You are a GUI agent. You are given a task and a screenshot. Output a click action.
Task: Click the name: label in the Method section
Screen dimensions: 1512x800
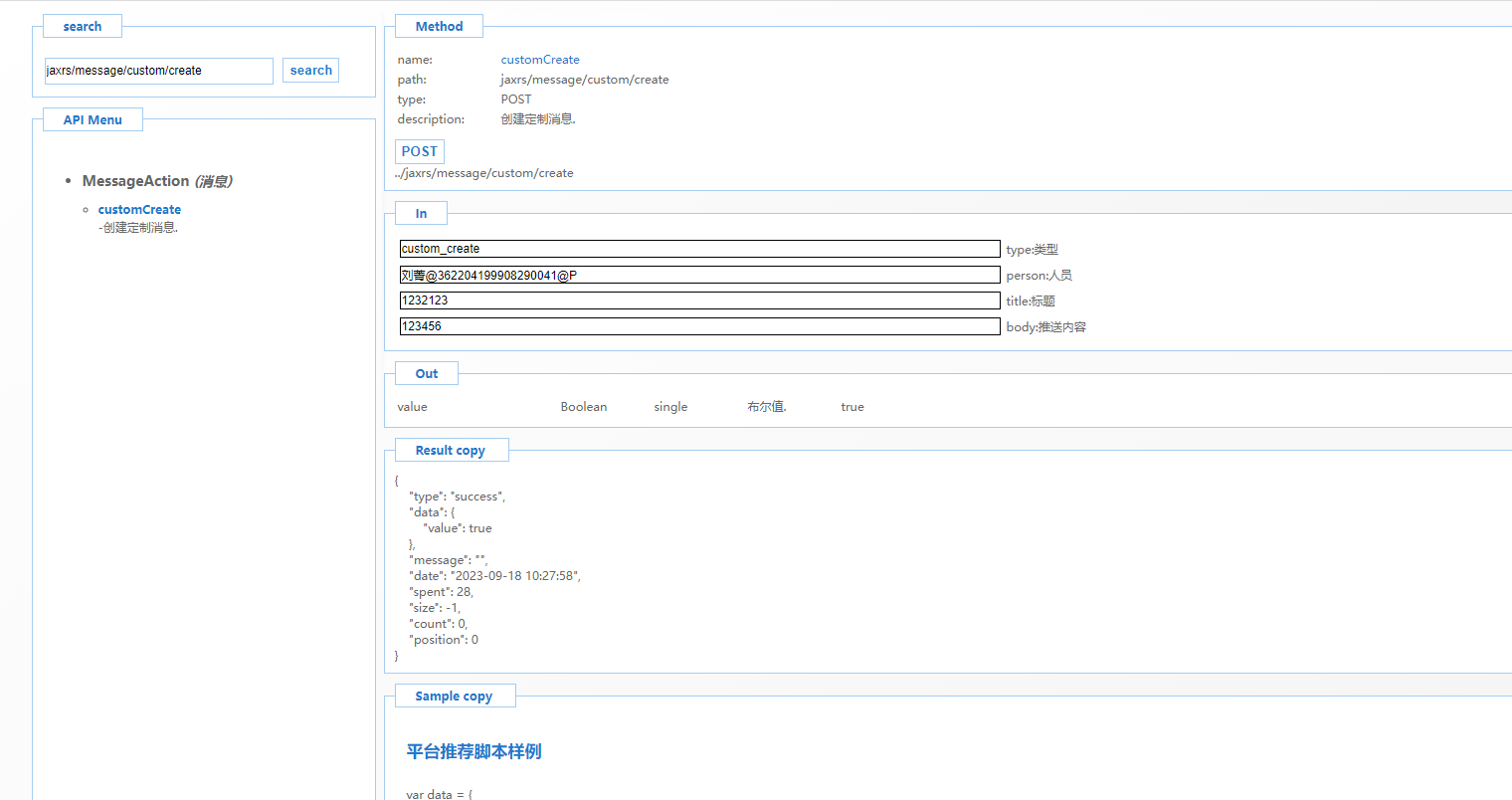tap(415, 60)
